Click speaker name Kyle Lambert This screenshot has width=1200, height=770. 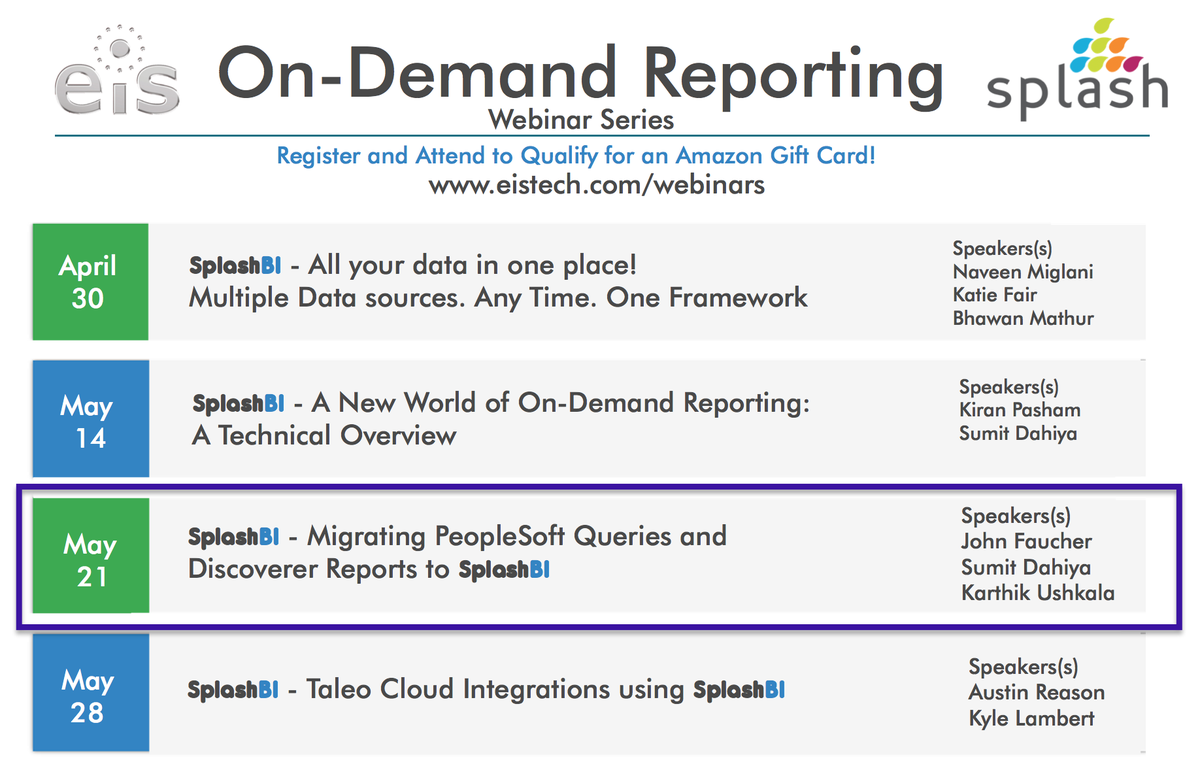tap(1031, 718)
